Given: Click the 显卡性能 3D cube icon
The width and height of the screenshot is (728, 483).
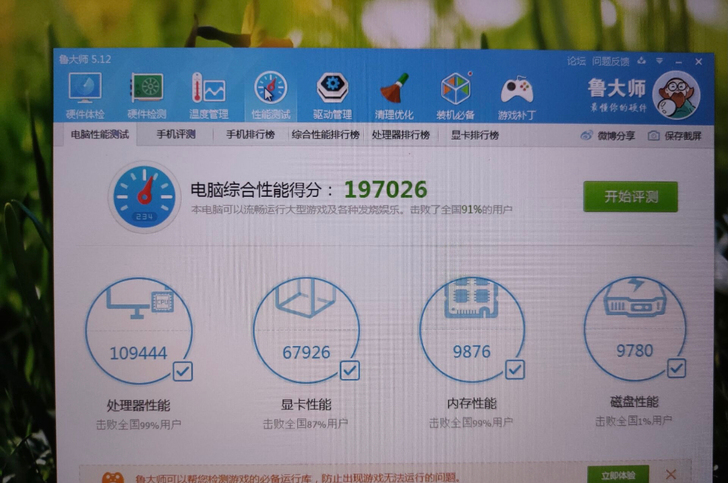Looking at the screenshot, I should click(x=305, y=298).
